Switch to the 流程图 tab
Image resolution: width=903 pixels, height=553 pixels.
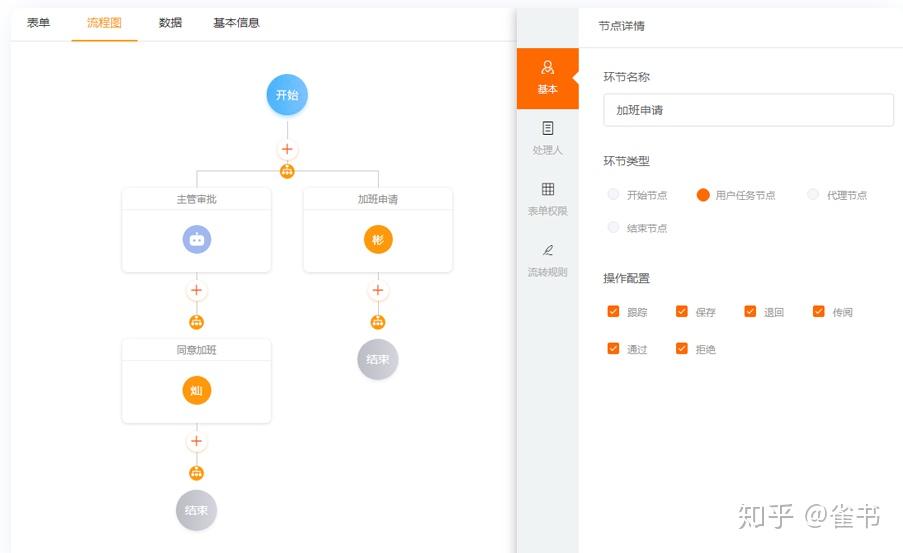tap(104, 23)
